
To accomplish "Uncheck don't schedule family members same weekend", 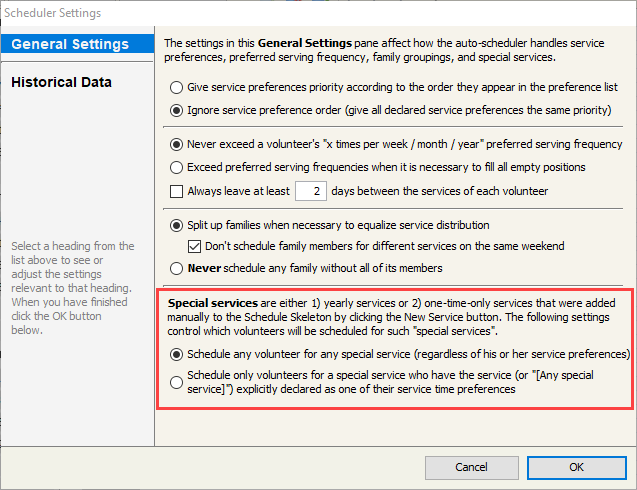I will (x=196, y=246).
